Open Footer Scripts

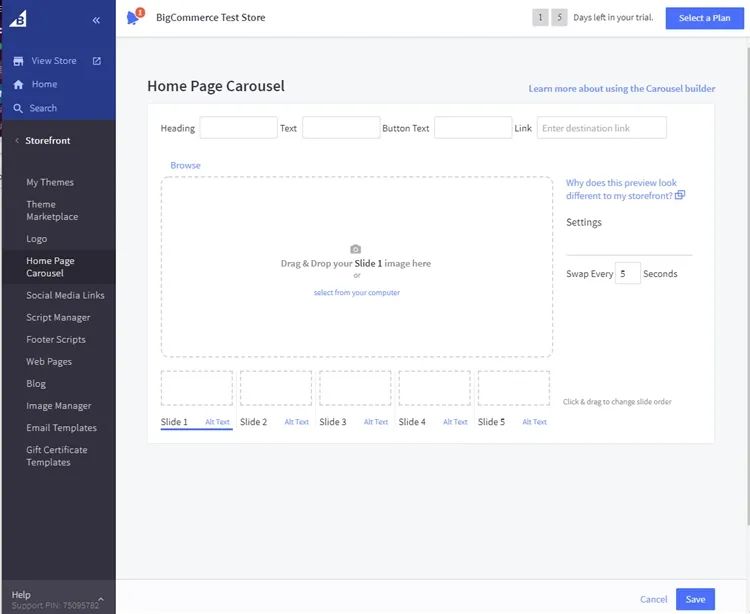[56, 340]
